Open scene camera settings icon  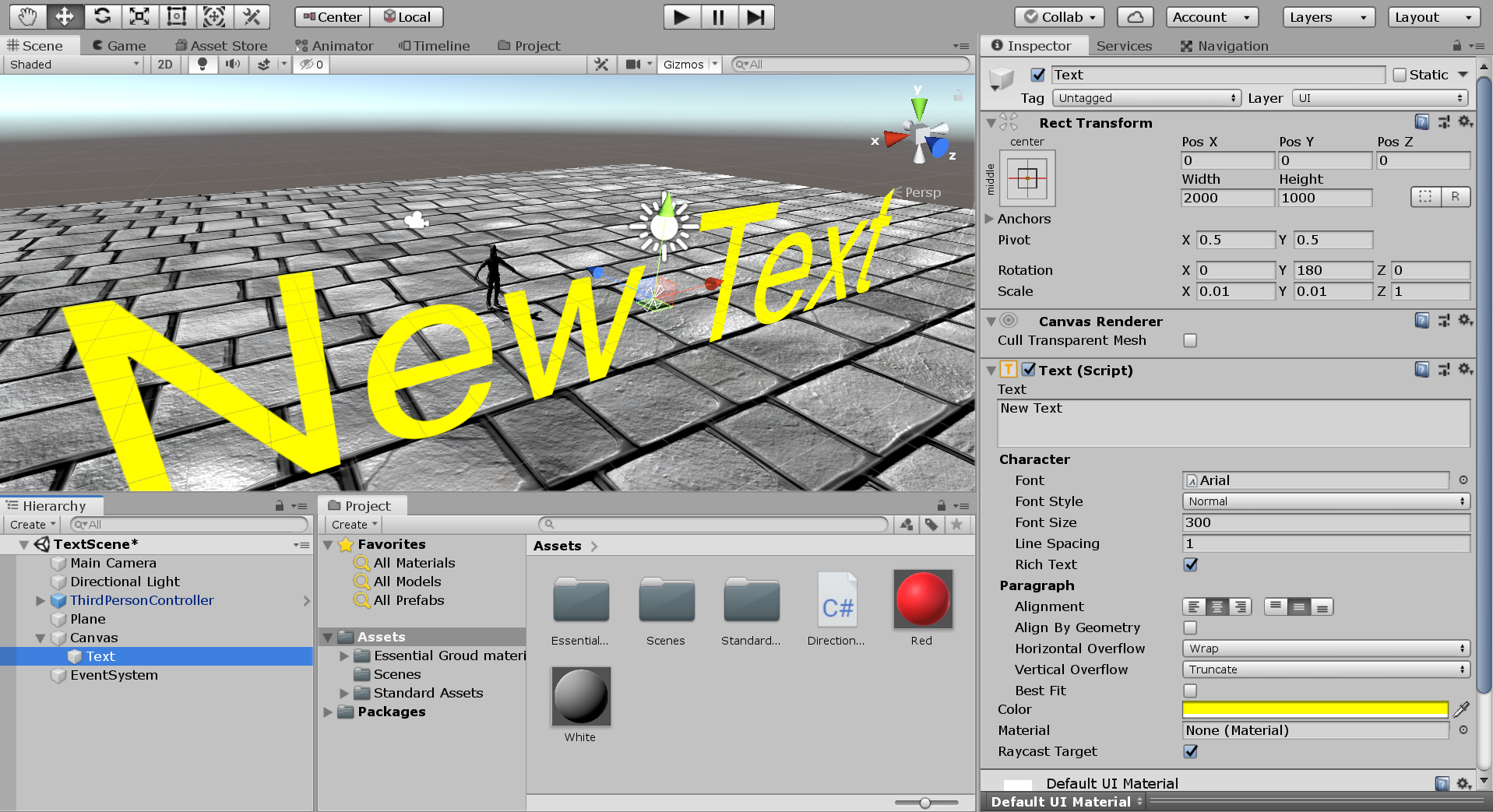click(x=633, y=64)
